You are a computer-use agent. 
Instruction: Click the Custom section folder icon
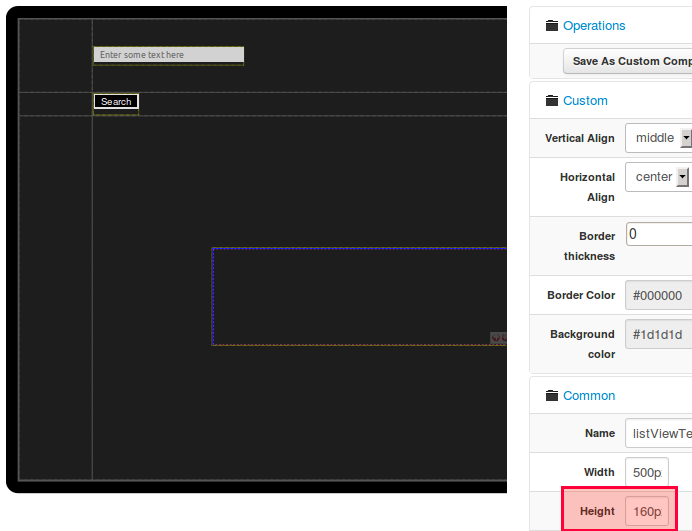point(551,101)
